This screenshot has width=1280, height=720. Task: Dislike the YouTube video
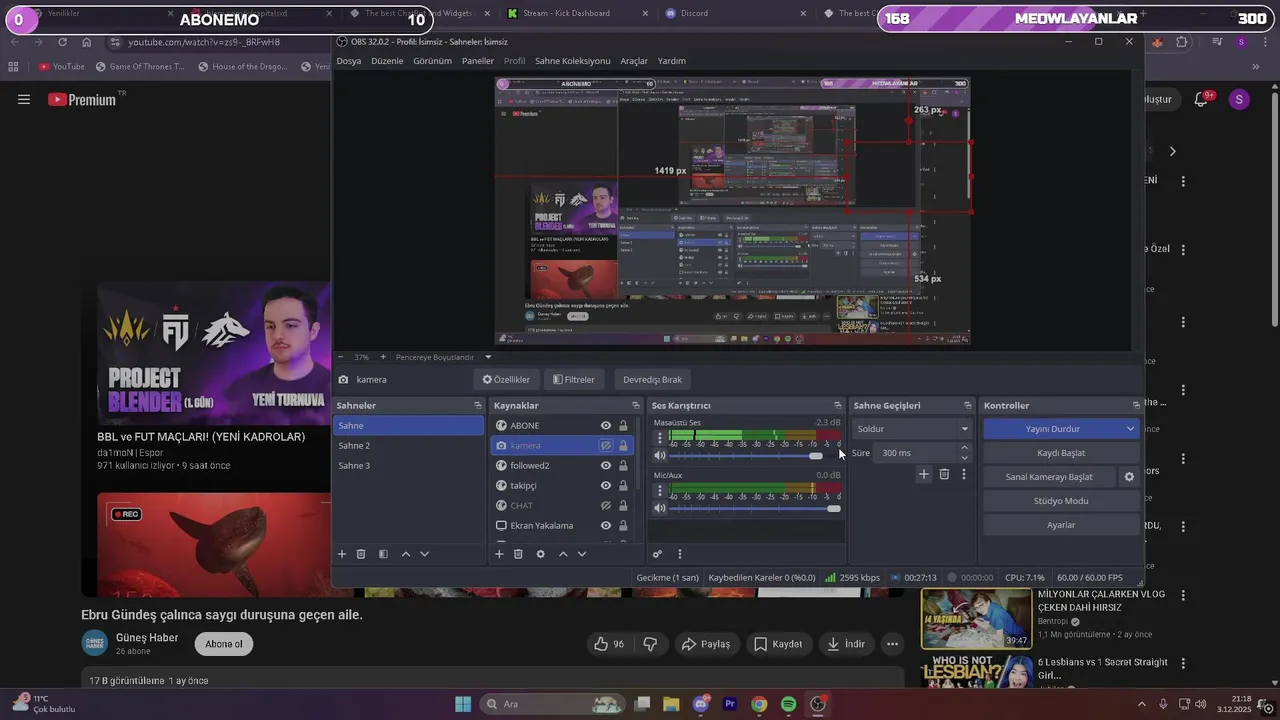[650, 644]
